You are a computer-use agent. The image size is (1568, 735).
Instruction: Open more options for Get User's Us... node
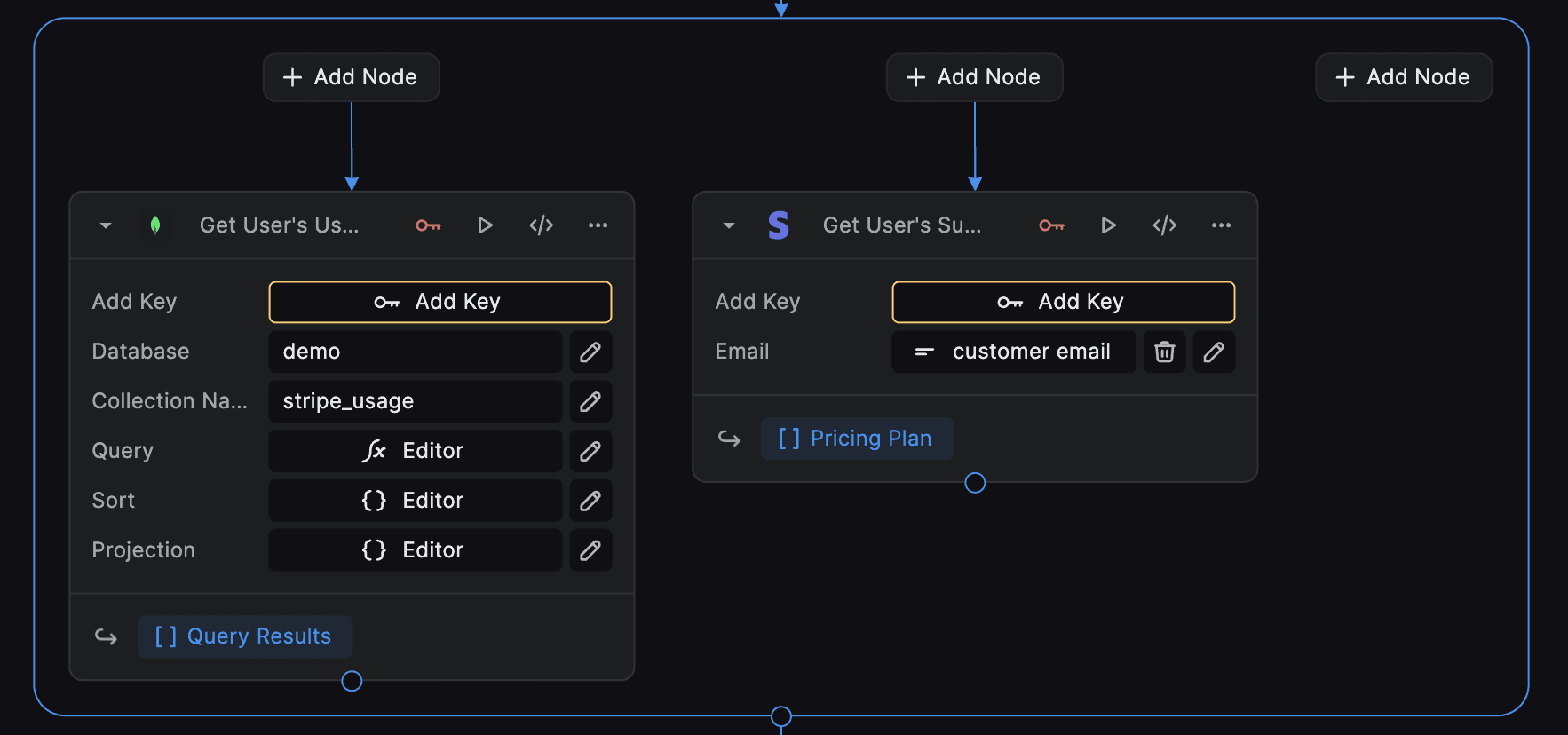pos(598,225)
